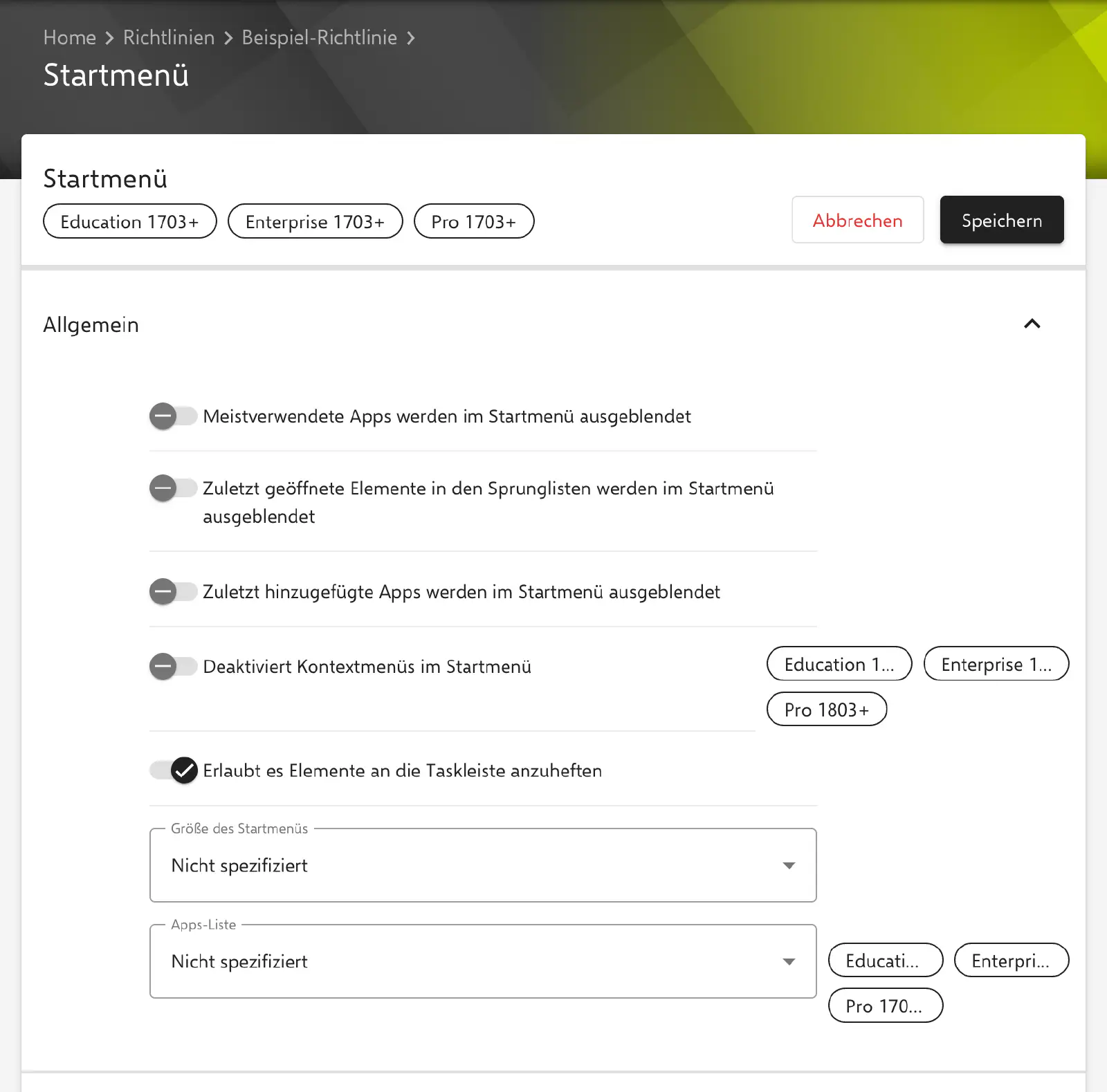1107x1092 pixels.
Task: Open the Größe des Startmenüs dropdown
Action: (483, 865)
